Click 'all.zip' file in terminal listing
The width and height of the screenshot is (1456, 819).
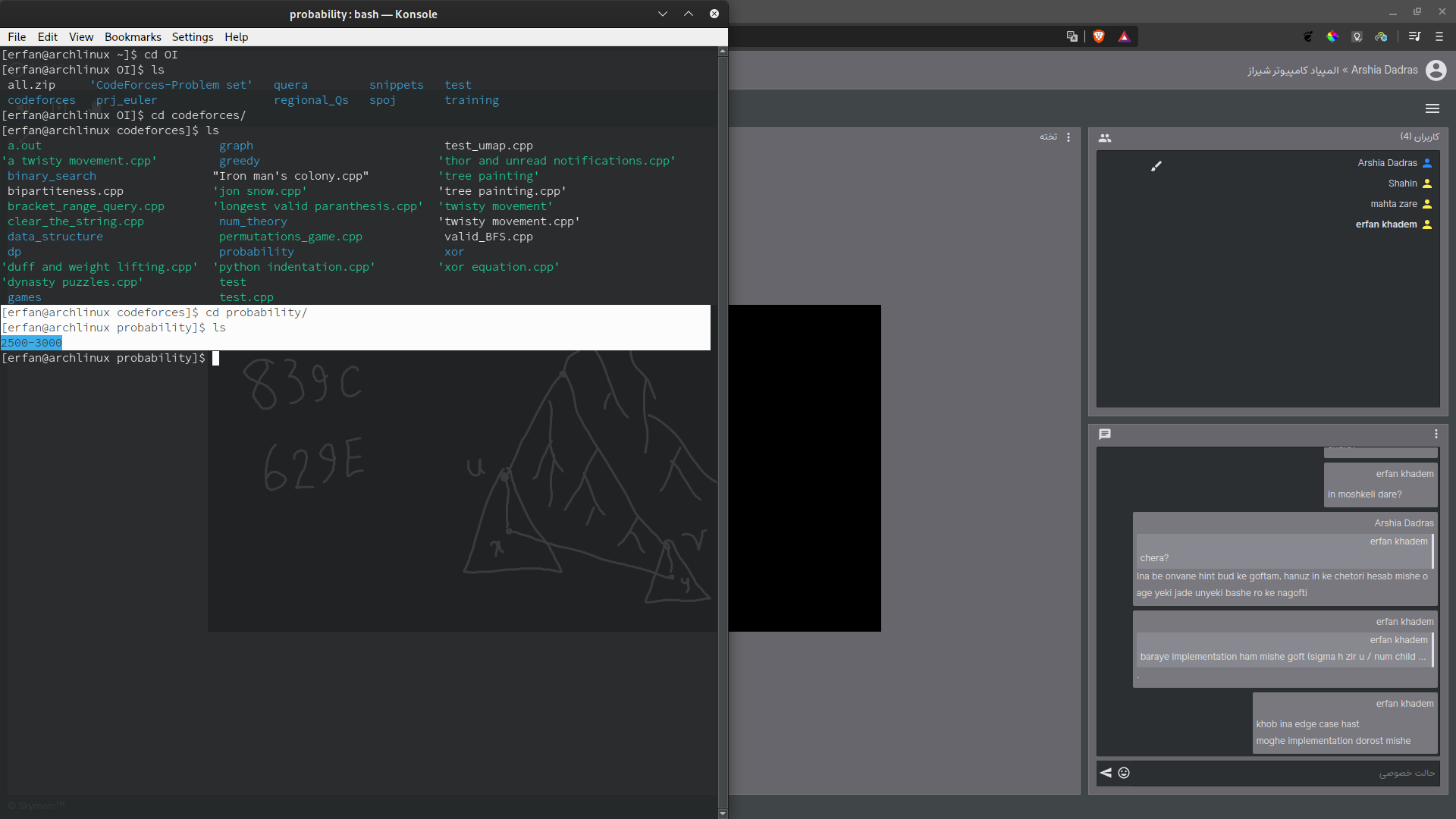click(x=31, y=85)
